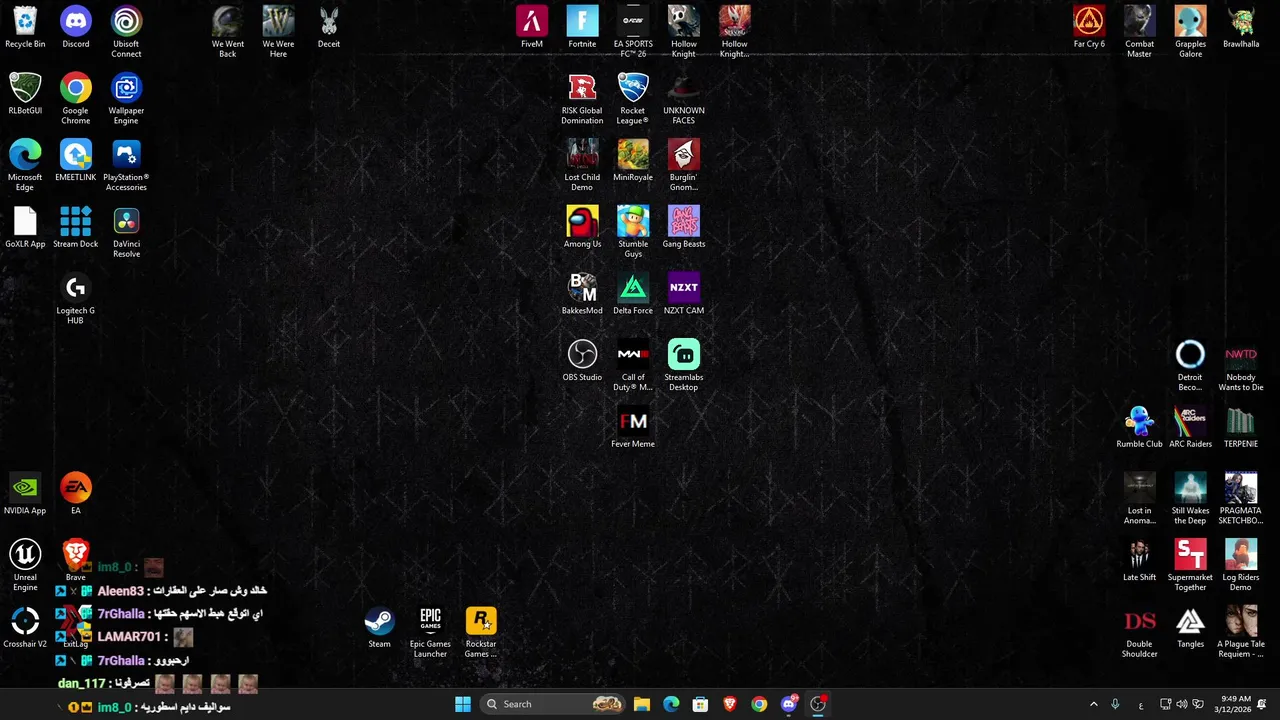The height and width of the screenshot is (720, 1280).
Task: Select the EMEETLINK desktop icon
Action: (x=76, y=160)
